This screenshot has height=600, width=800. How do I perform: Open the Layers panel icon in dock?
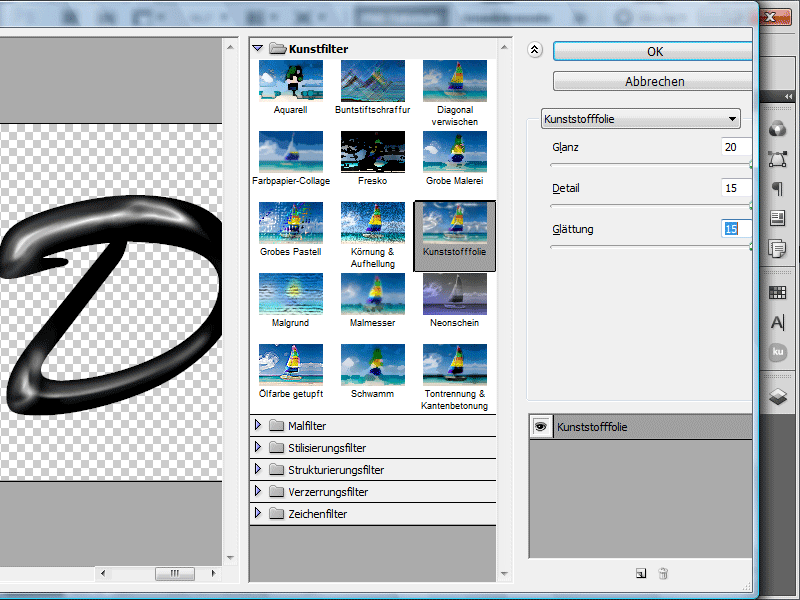click(777, 396)
